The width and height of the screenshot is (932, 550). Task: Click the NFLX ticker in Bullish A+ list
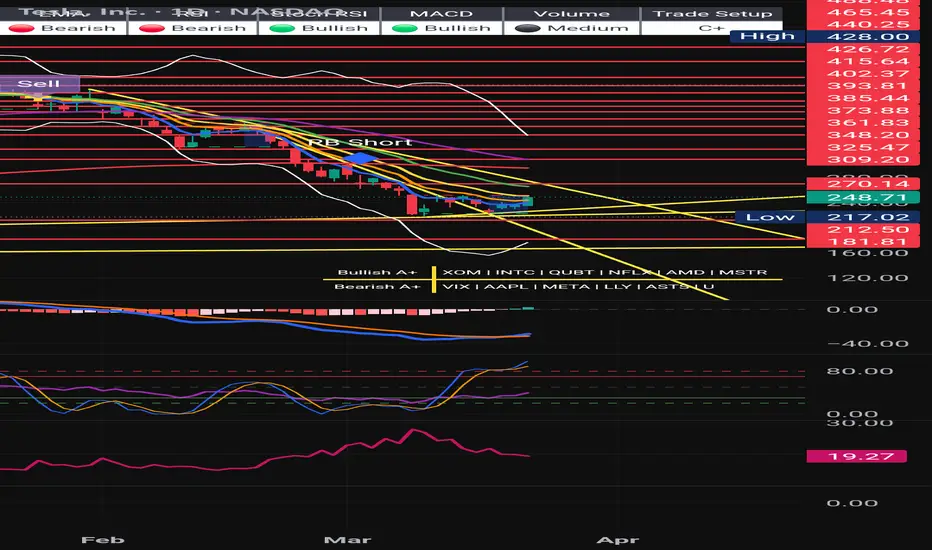click(x=630, y=272)
